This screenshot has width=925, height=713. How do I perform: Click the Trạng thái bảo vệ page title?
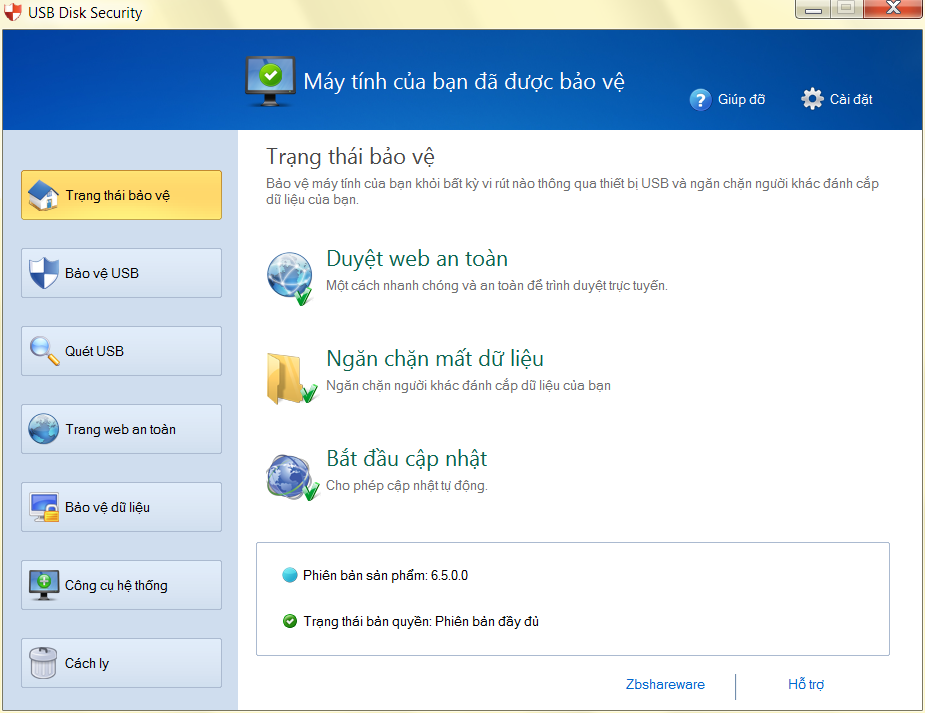(x=350, y=157)
